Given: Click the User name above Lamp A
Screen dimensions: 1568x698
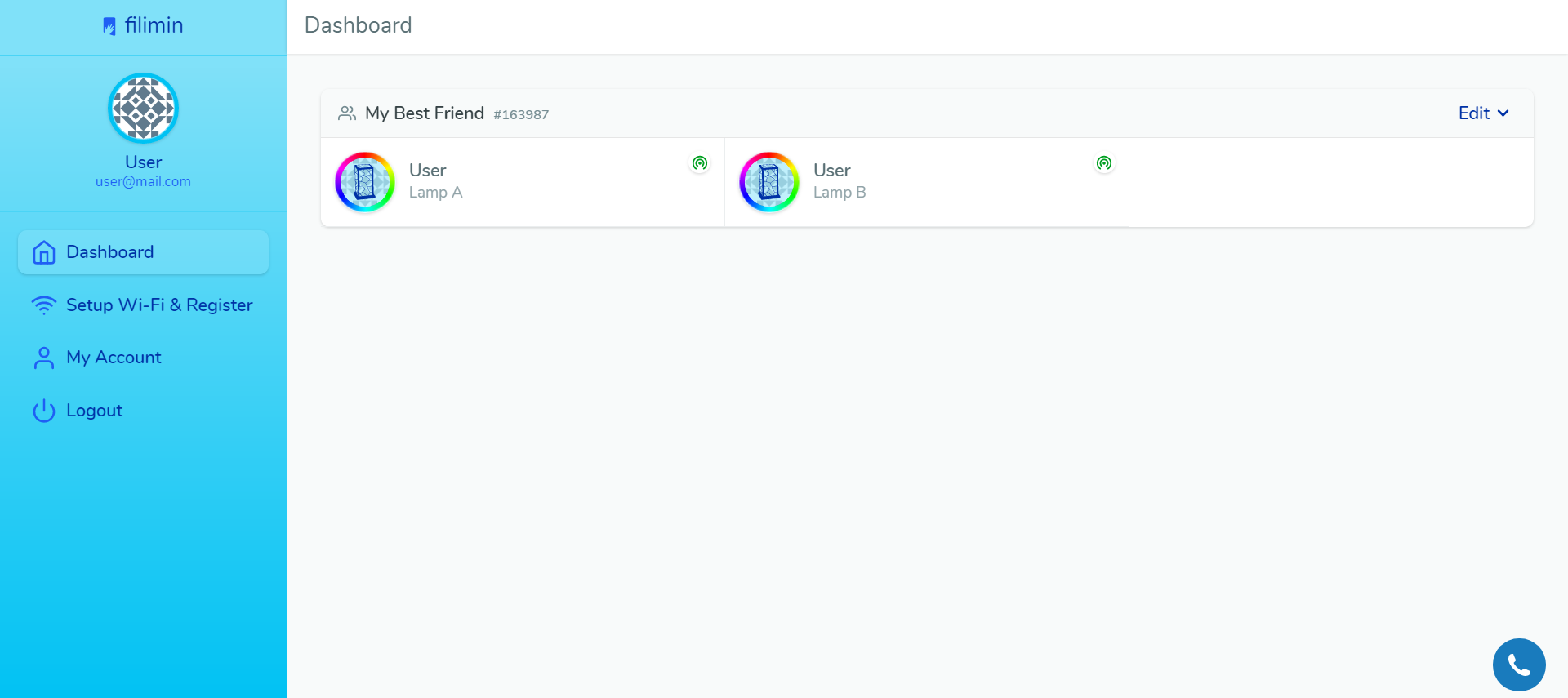Looking at the screenshot, I should coord(428,171).
